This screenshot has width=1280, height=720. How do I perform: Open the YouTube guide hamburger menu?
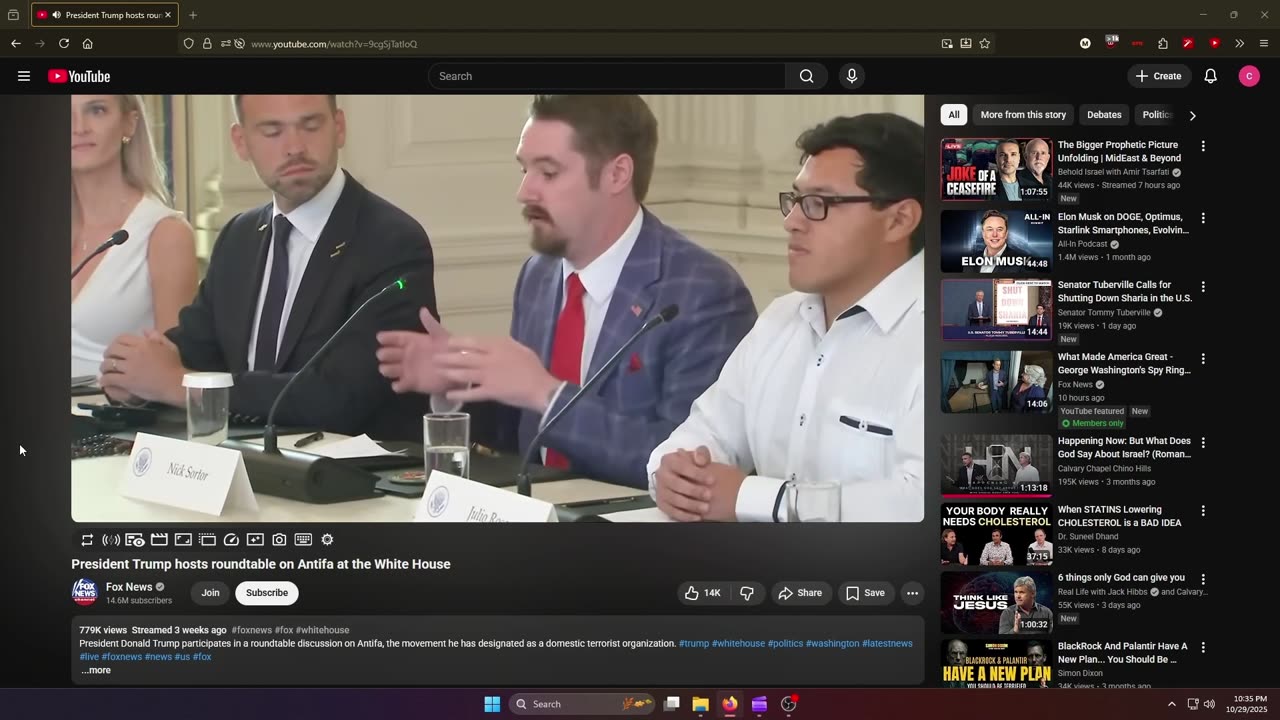[24, 76]
